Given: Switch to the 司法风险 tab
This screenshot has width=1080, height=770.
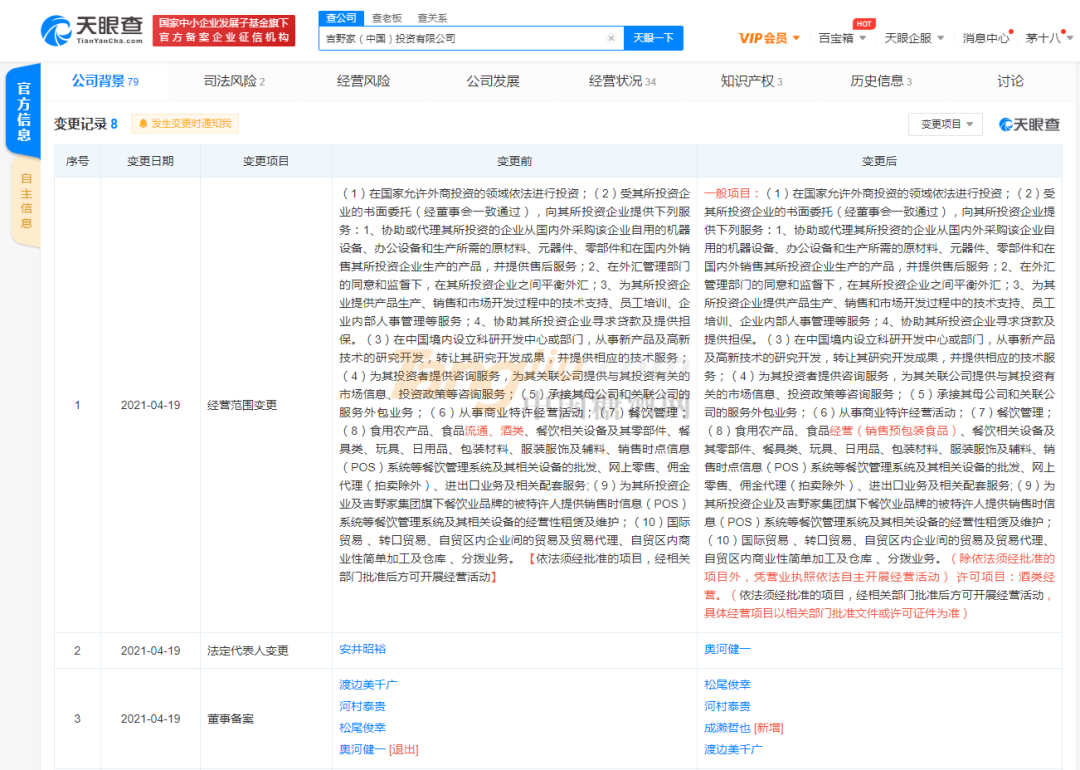Looking at the screenshot, I should click(x=234, y=81).
